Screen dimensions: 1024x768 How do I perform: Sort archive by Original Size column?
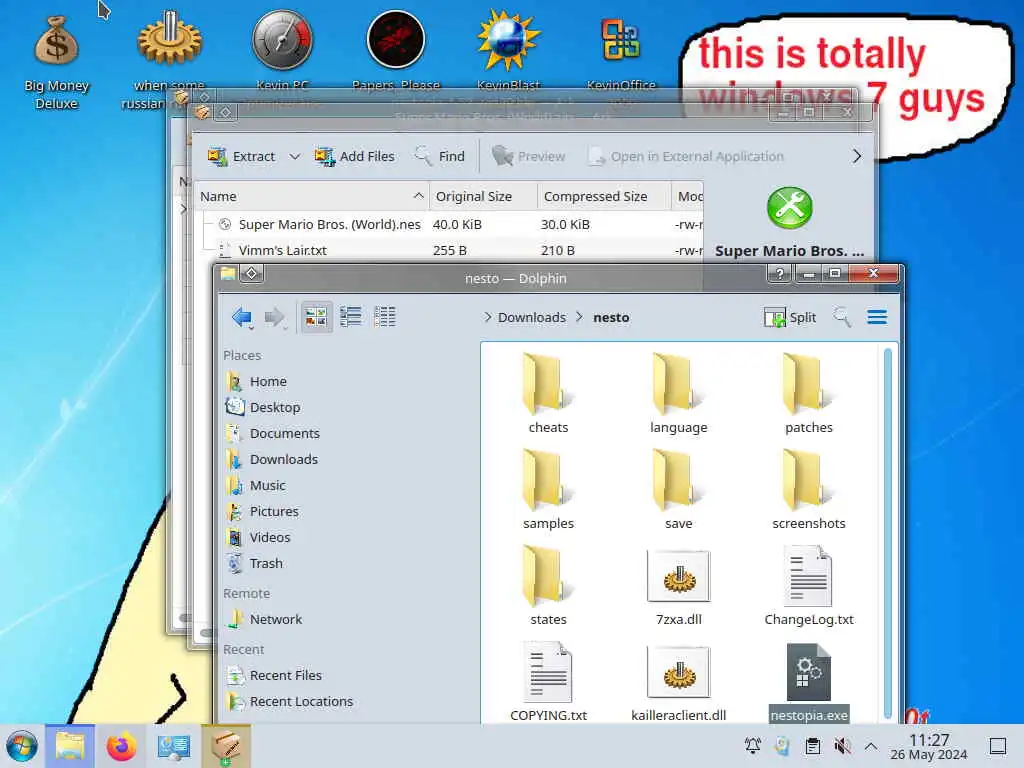click(x=483, y=196)
